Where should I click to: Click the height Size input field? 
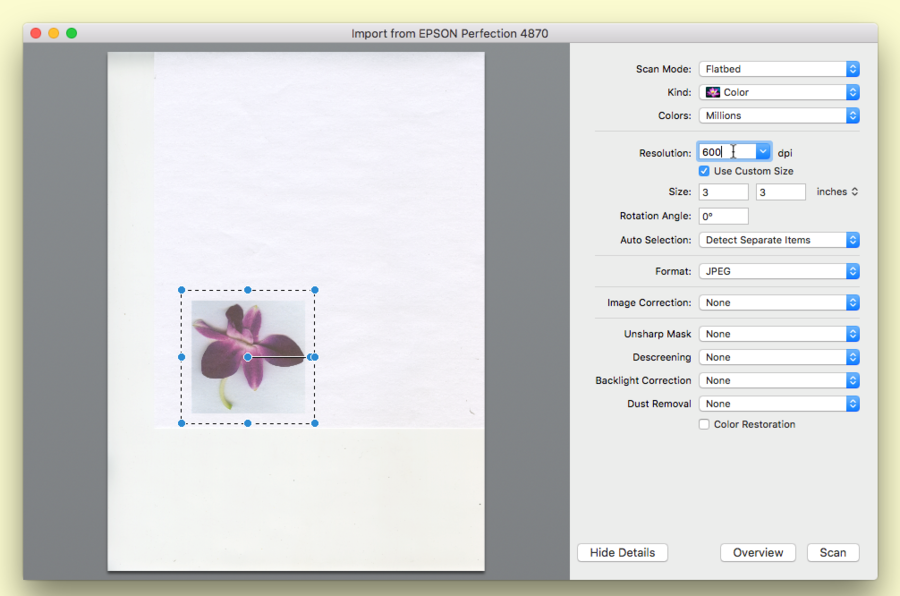(x=780, y=192)
